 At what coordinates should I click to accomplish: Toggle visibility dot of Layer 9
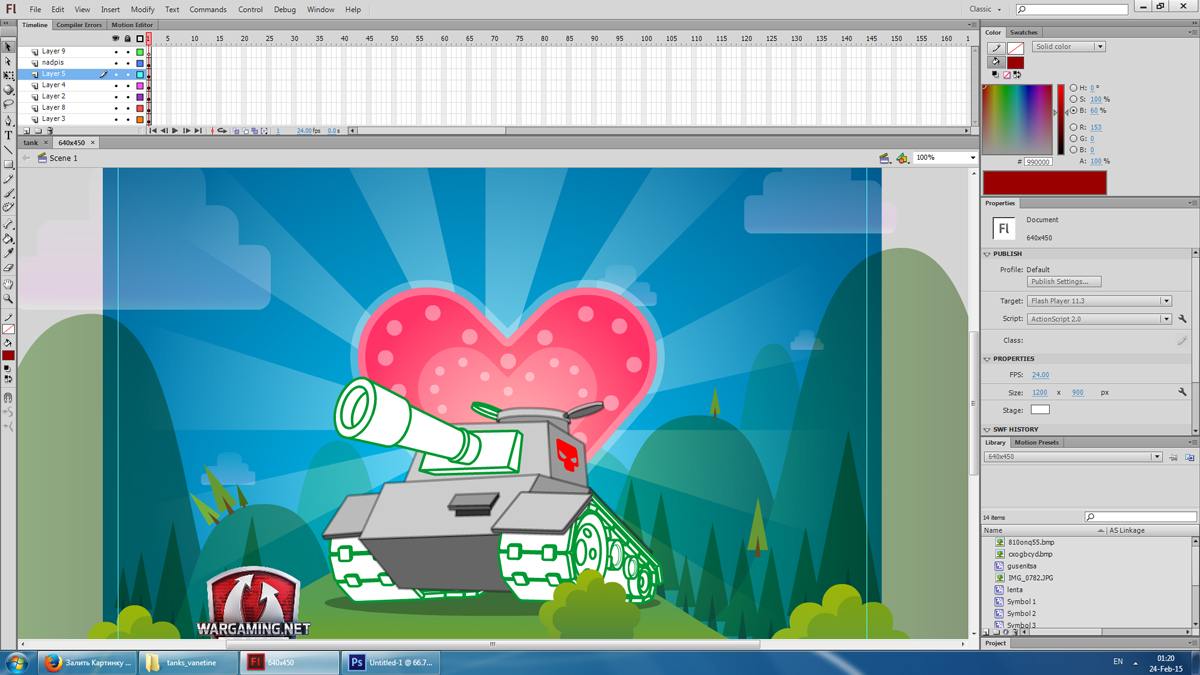[x=116, y=51]
